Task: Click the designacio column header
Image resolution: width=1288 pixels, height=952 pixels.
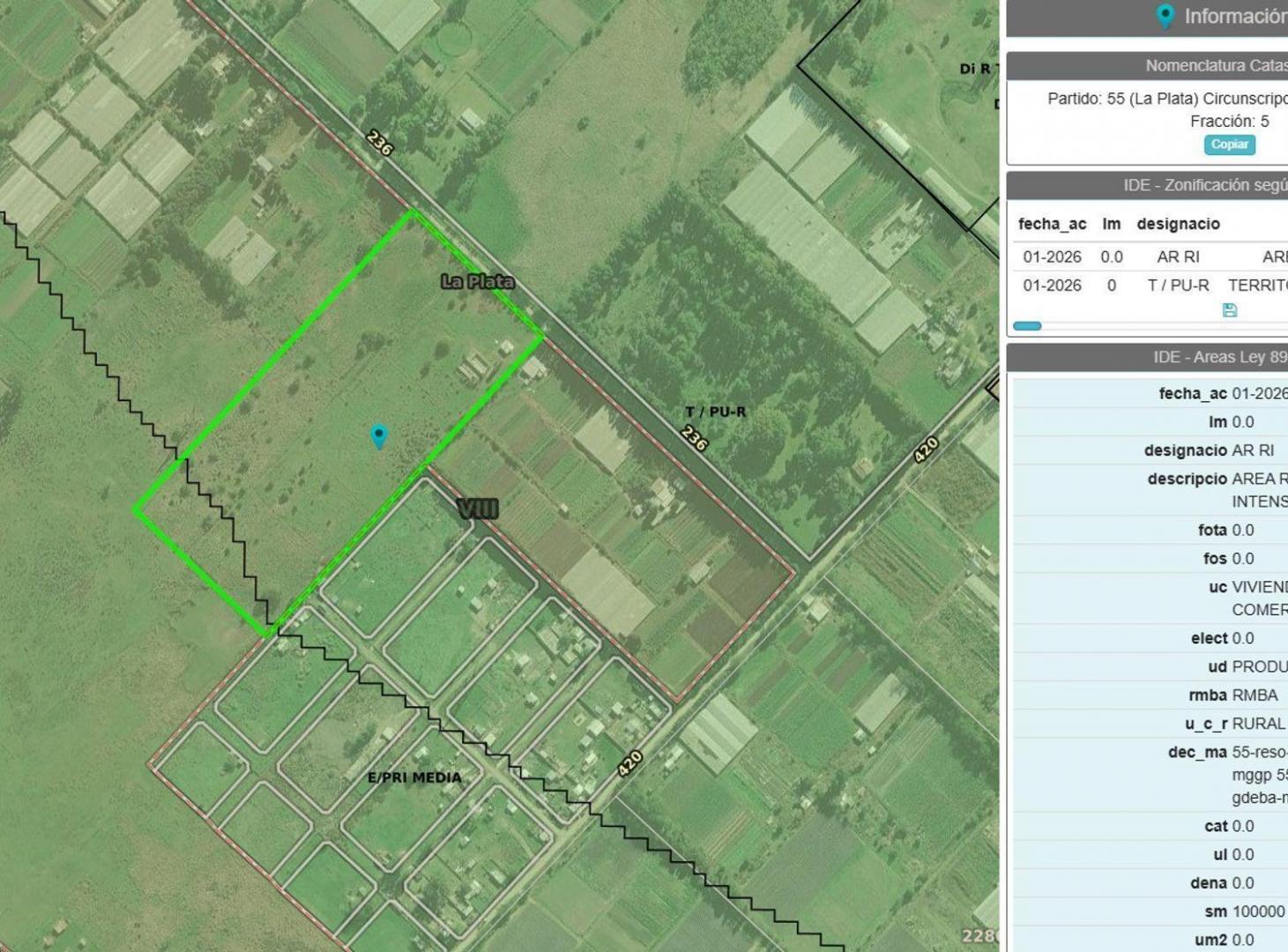Action: click(1178, 224)
